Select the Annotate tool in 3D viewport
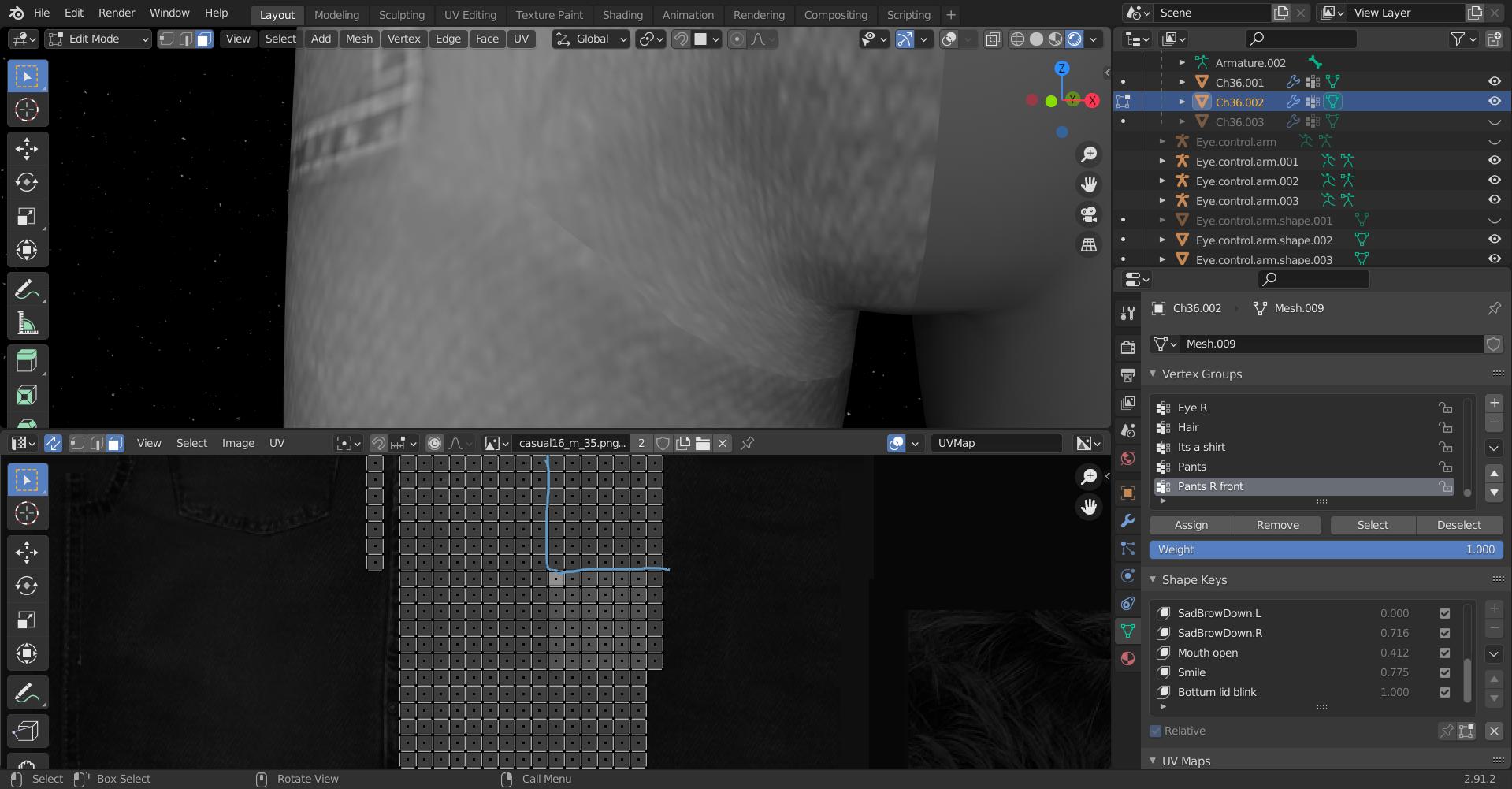The image size is (1512, 789). [x=27, y=289]
